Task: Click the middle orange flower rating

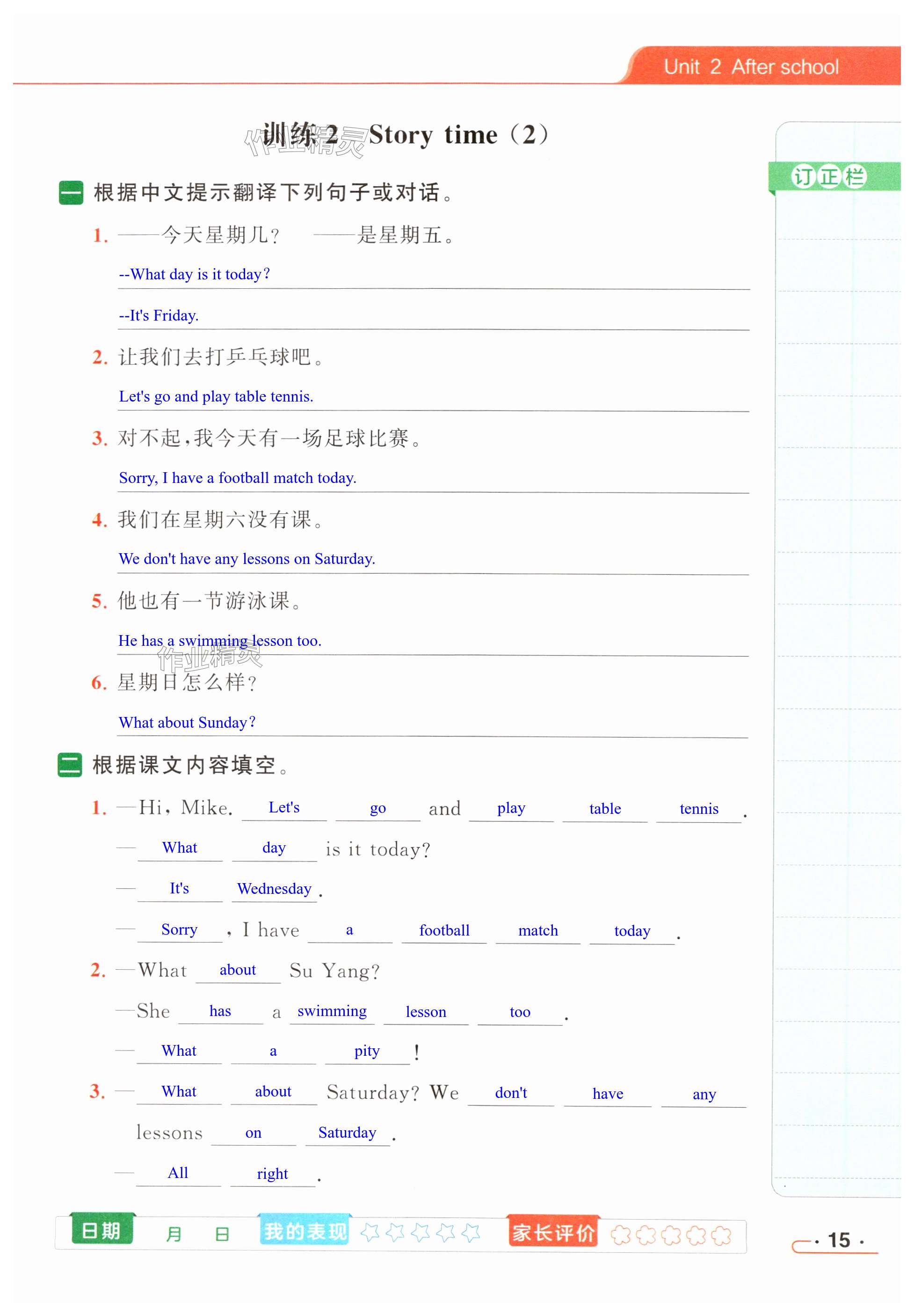Action: (671, 1235)
